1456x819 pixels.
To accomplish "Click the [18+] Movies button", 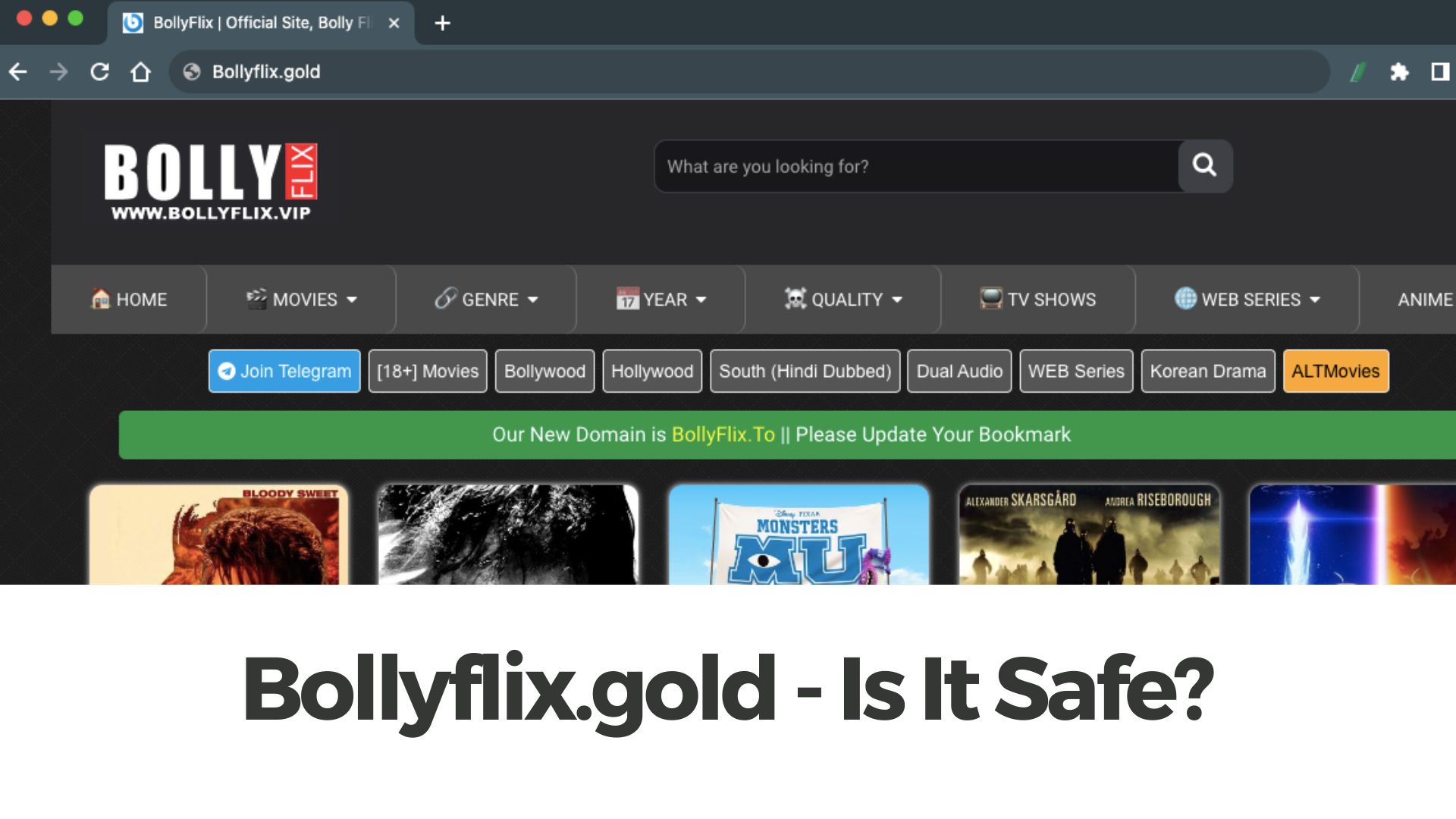I will point(428,371).
